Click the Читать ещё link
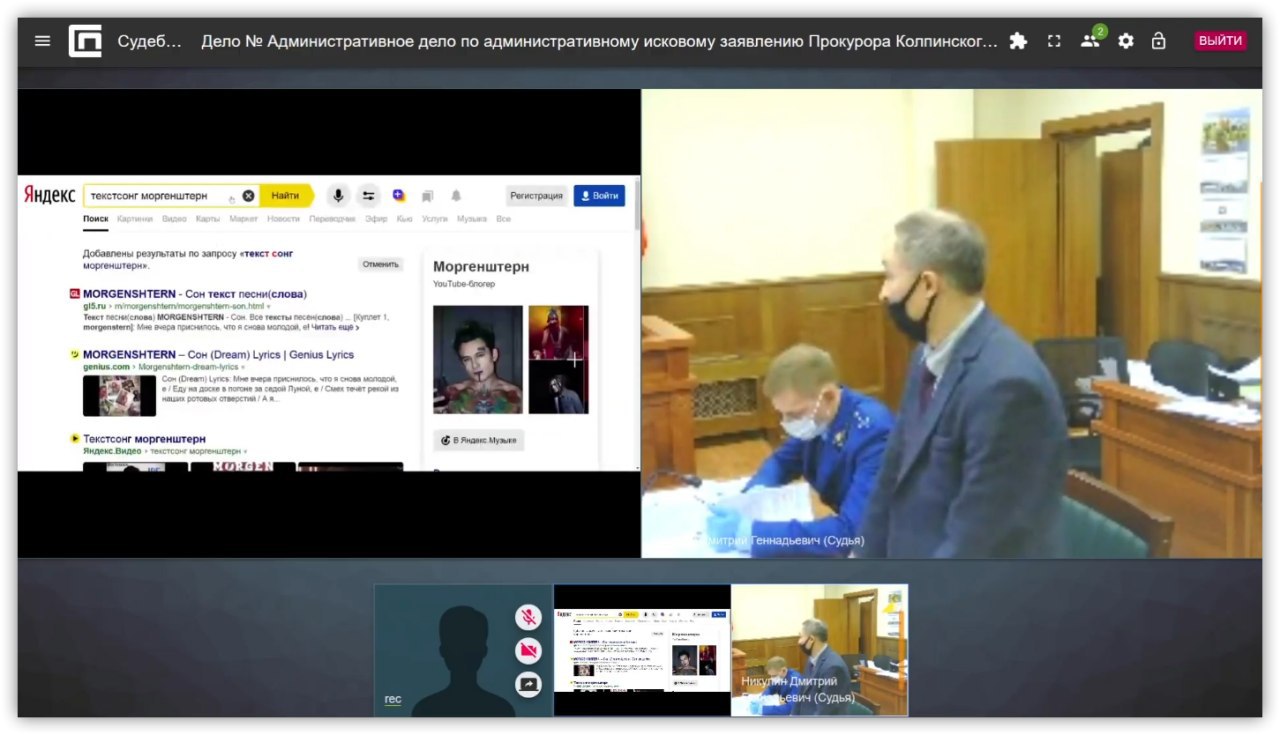The height and width of the screenshot is (735, 1280). pyautogui.click(x=335, y=327)
